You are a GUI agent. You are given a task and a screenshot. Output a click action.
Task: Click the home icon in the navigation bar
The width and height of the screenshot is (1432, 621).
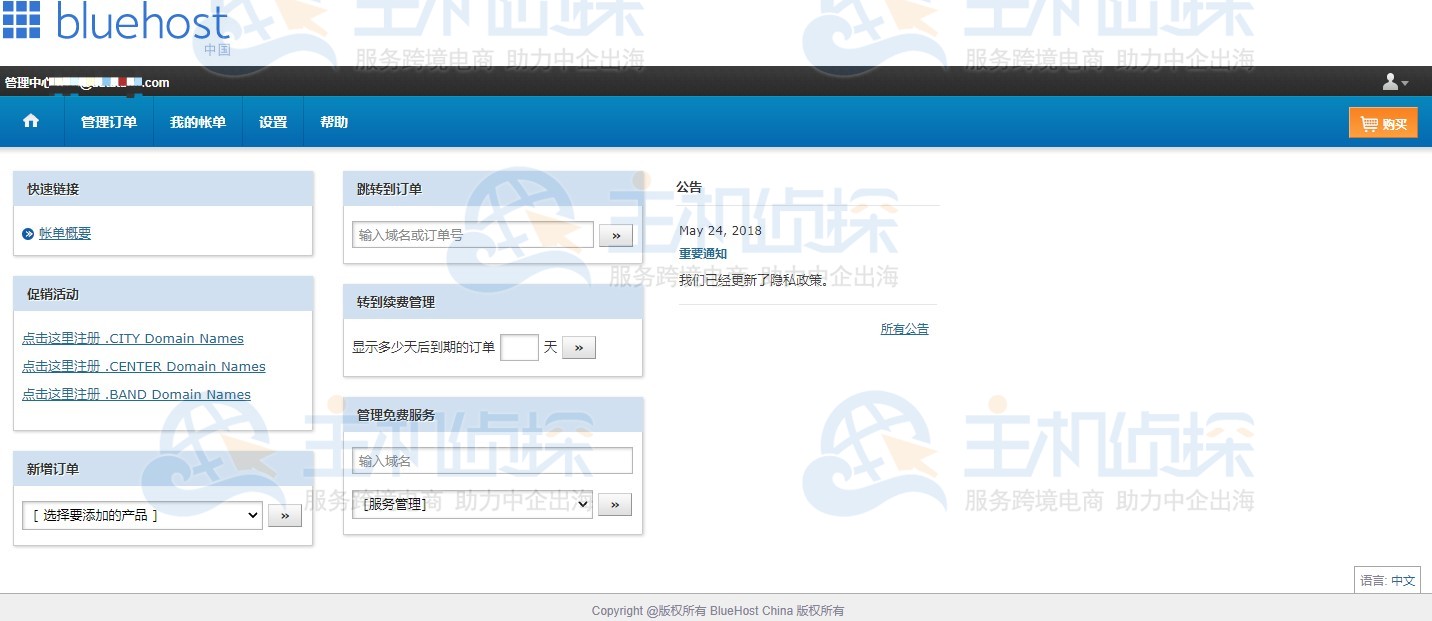[x=31, y=121]
